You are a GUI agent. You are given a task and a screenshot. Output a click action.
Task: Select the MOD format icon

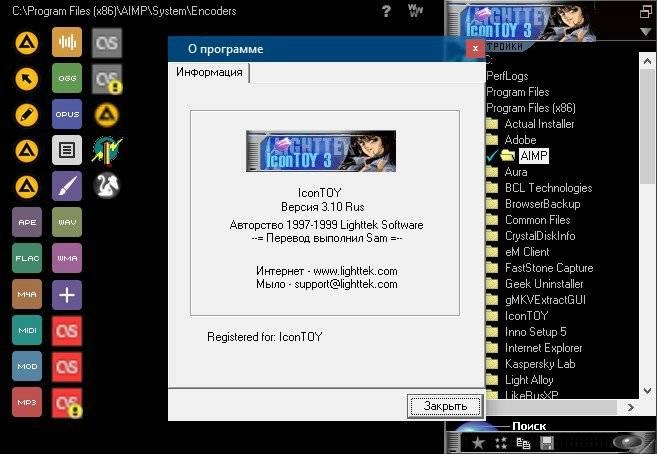[27, 366]
